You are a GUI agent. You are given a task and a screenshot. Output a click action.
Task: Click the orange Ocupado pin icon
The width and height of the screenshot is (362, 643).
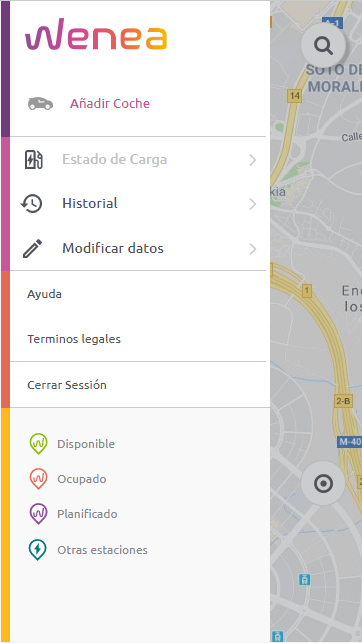tap(39, 479)
